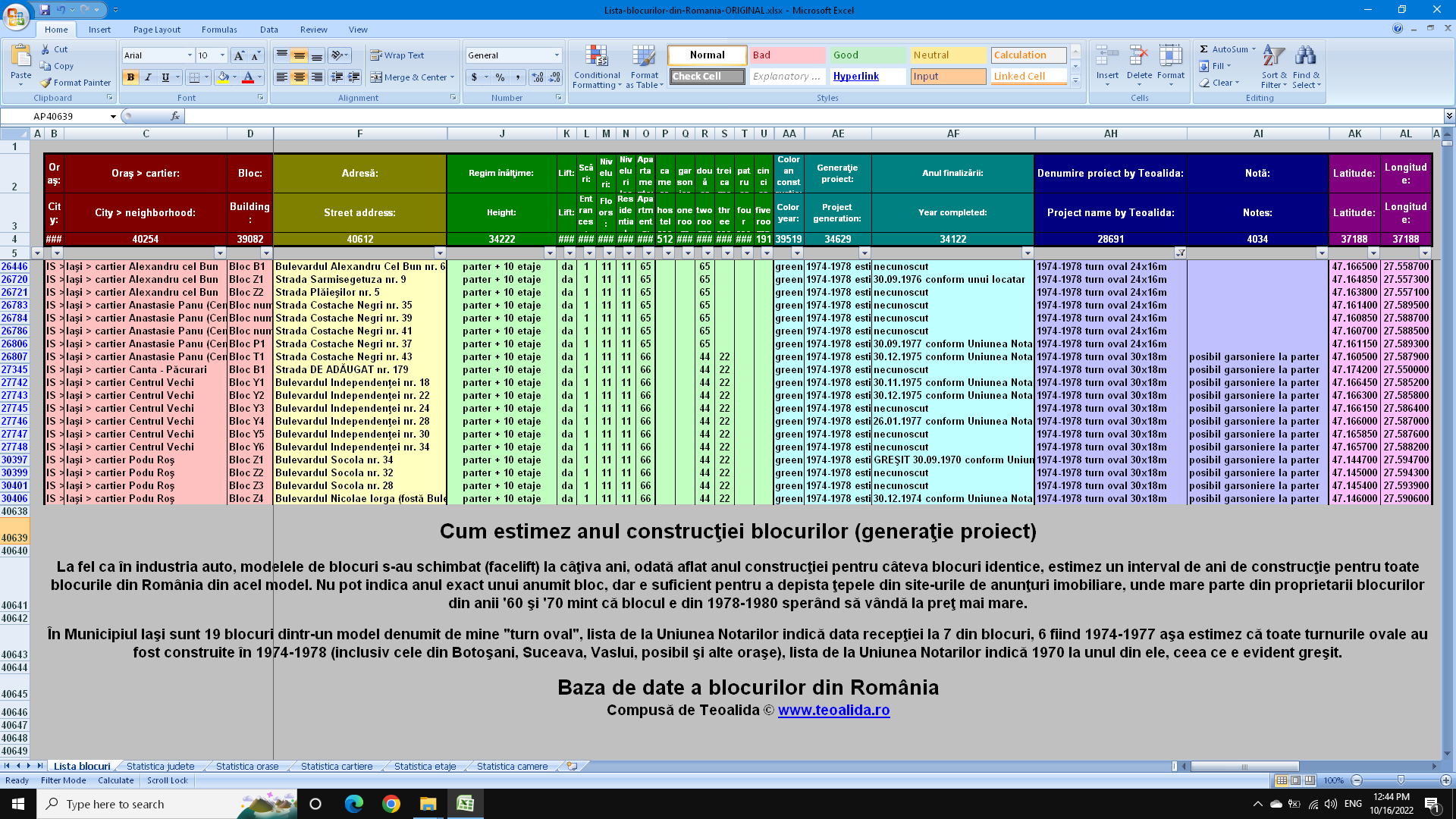Align text left
1456x819 pixels.
click(x=281, y=77)
